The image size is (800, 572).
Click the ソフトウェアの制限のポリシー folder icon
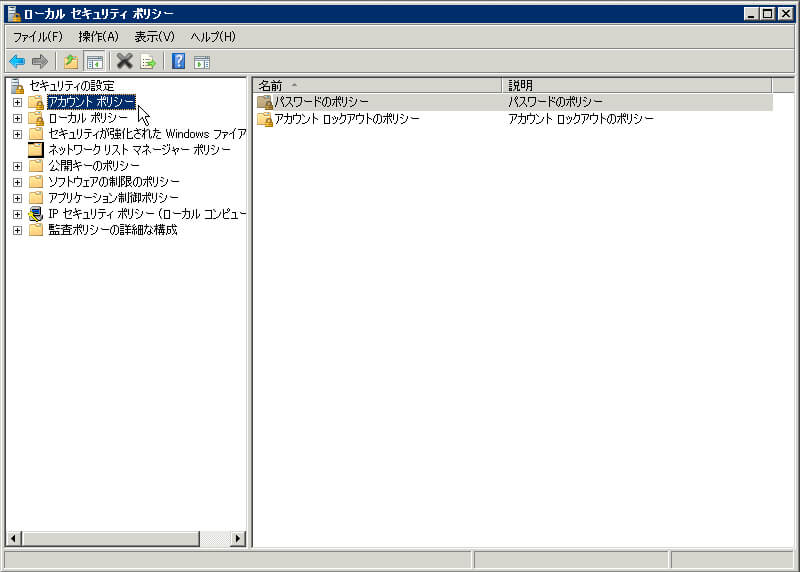(36, 181)
